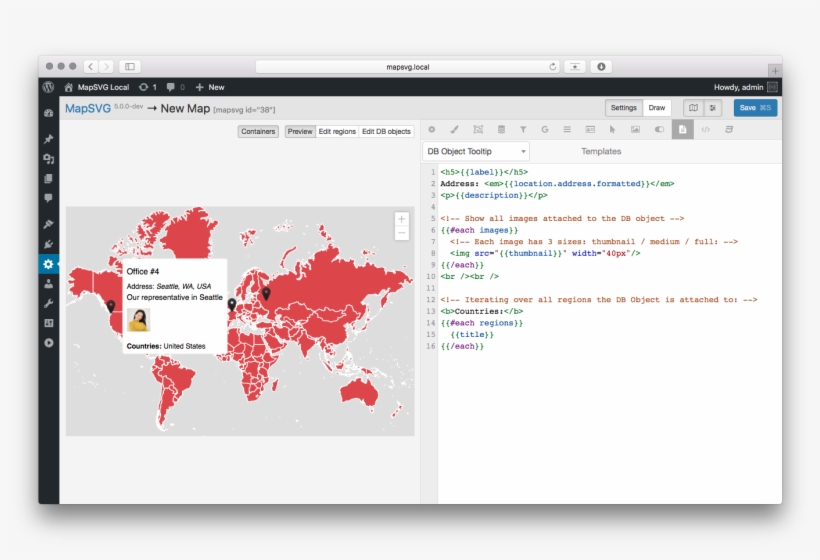
Task: Open the details view card tab
Action: (590, 130)
